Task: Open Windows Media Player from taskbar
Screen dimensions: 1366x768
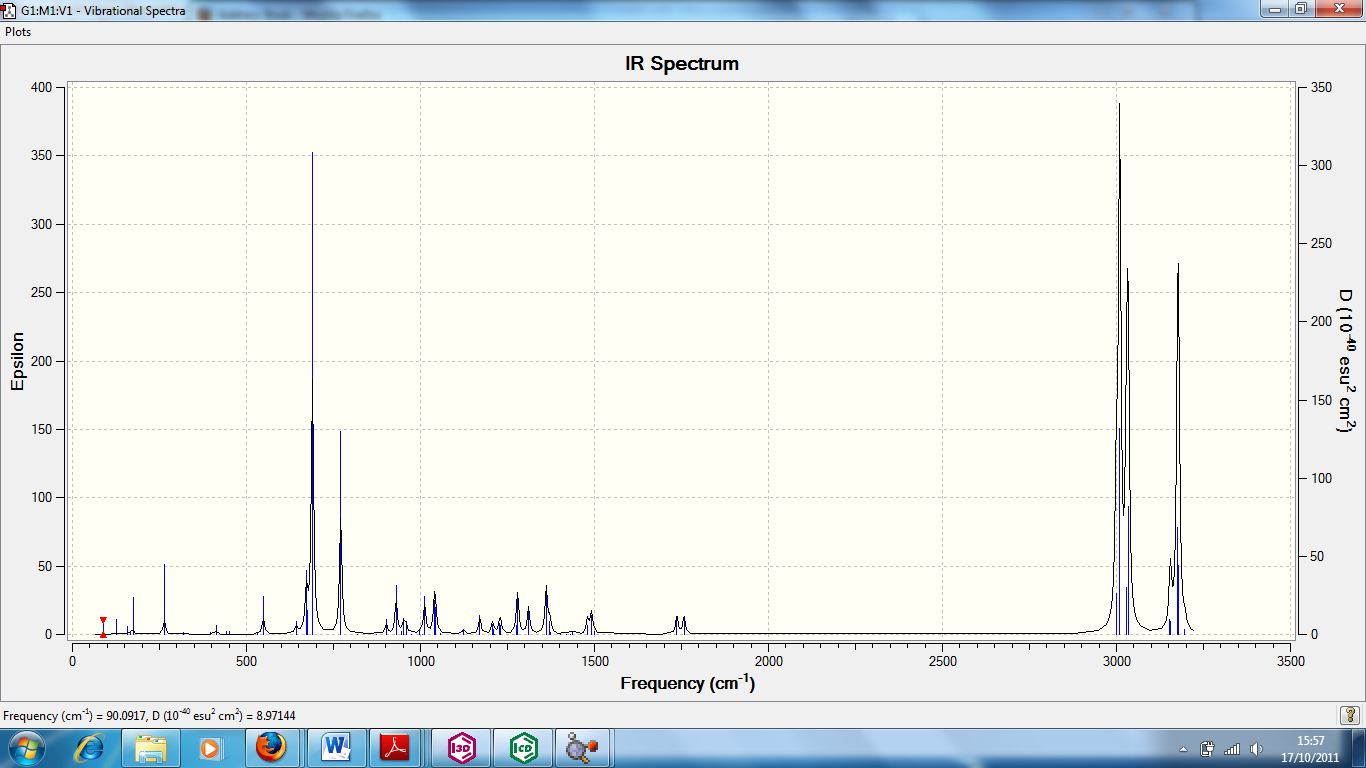Action: coord(210,748)
